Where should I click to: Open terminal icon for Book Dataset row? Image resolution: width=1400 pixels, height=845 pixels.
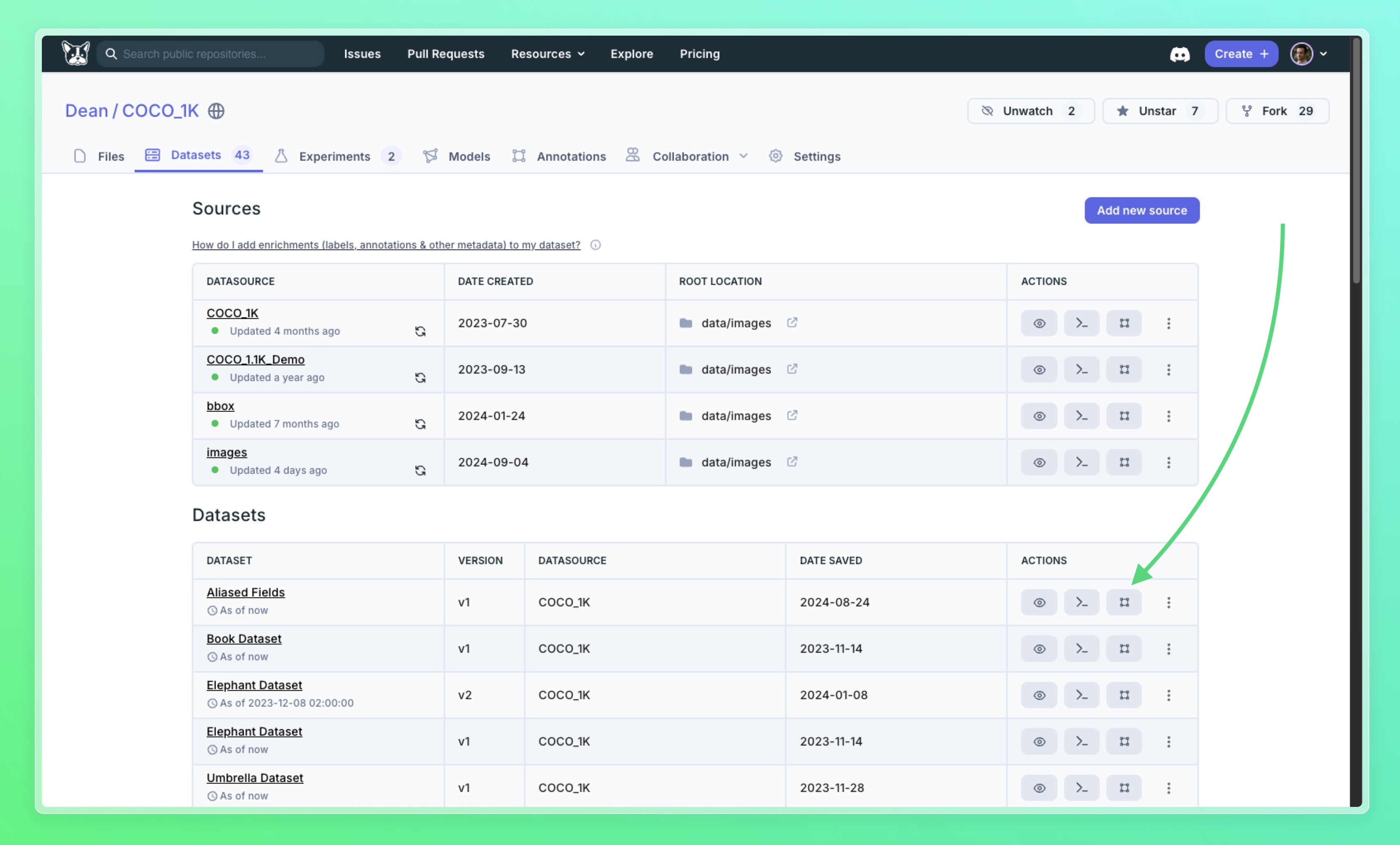tap(1081, 649)
